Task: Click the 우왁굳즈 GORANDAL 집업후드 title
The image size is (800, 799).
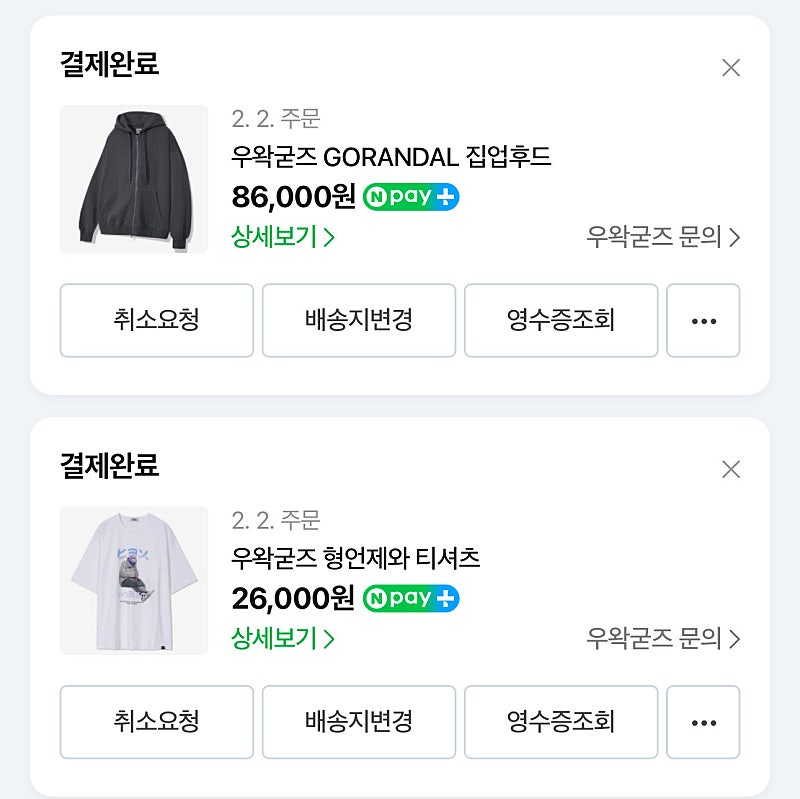Action: point(391,157)
